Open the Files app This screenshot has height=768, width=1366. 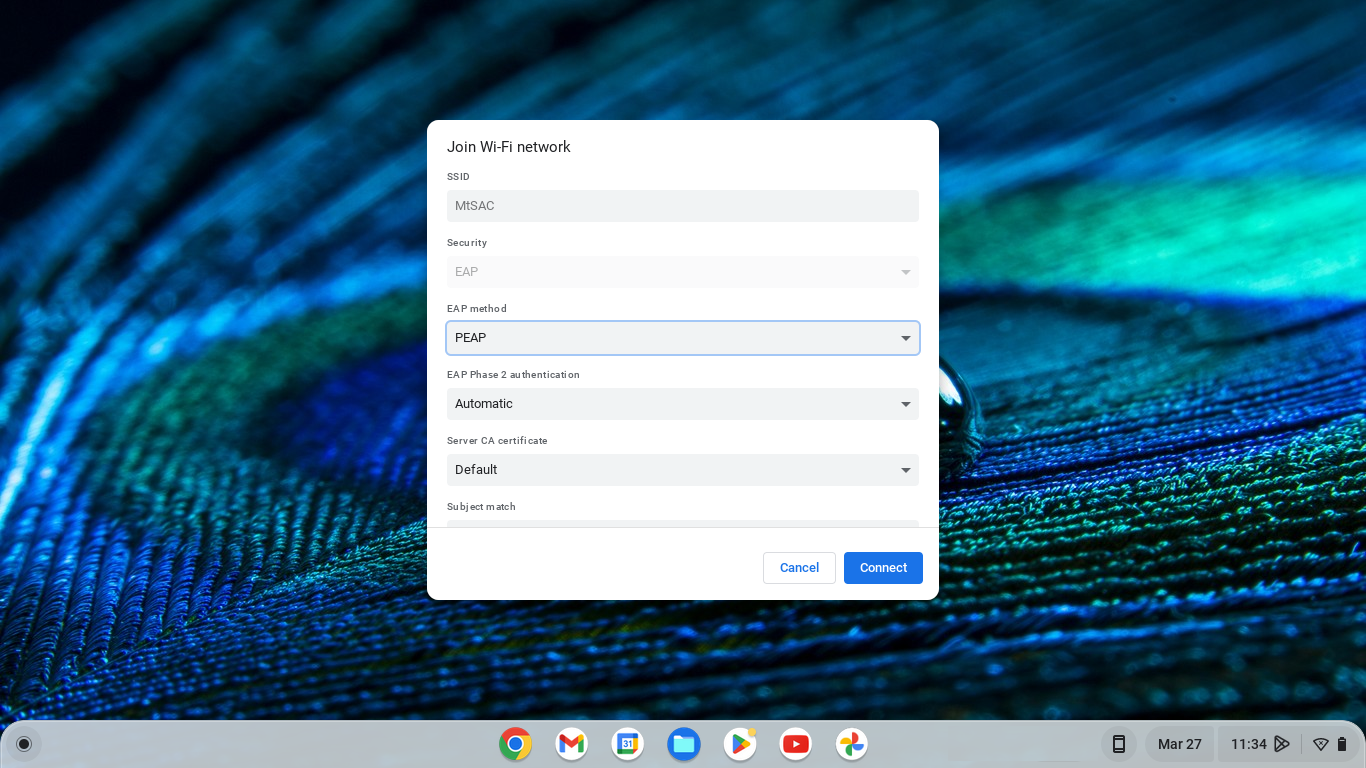click(683, 744)
